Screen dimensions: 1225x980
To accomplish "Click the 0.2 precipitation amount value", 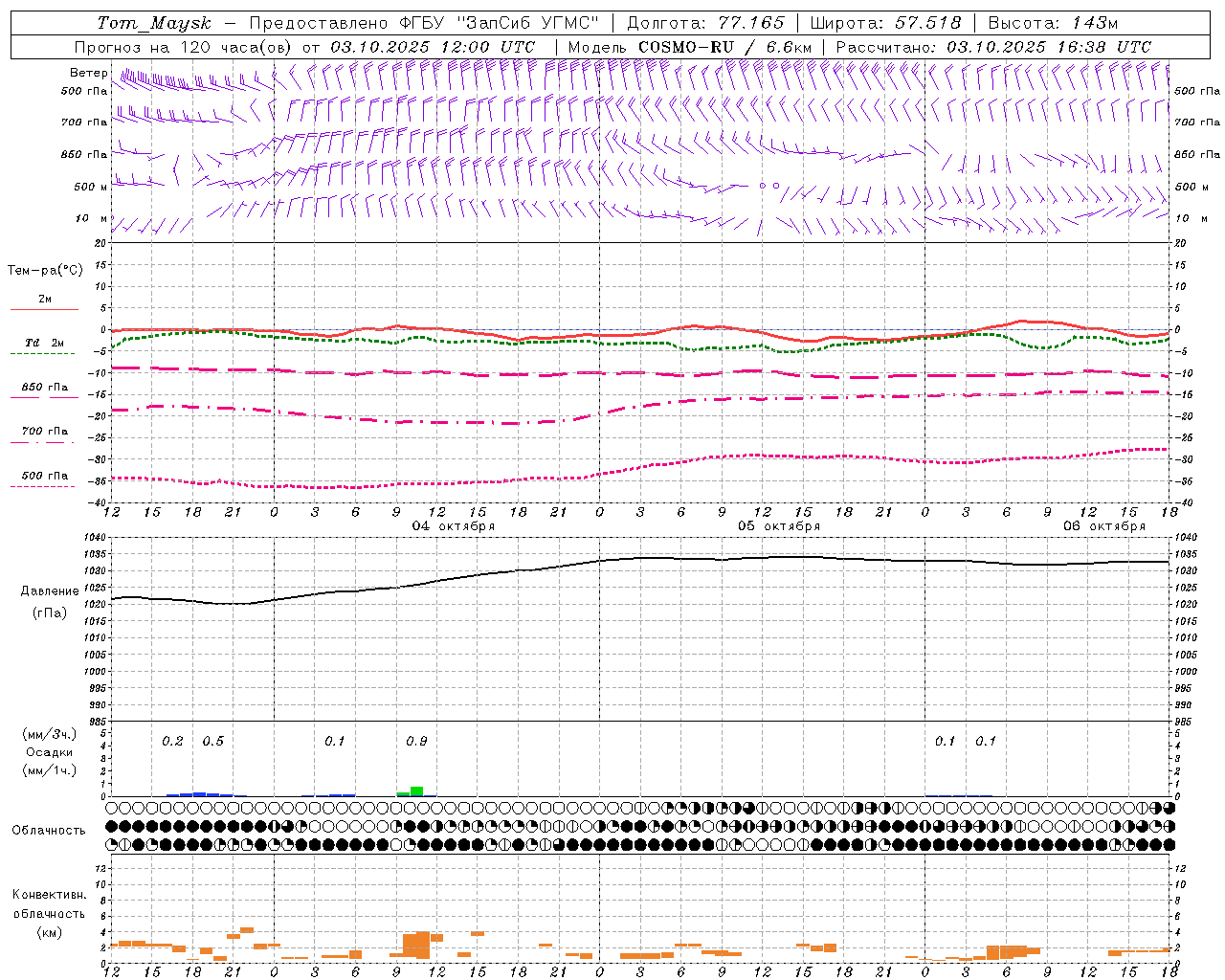I will (172, 742).
